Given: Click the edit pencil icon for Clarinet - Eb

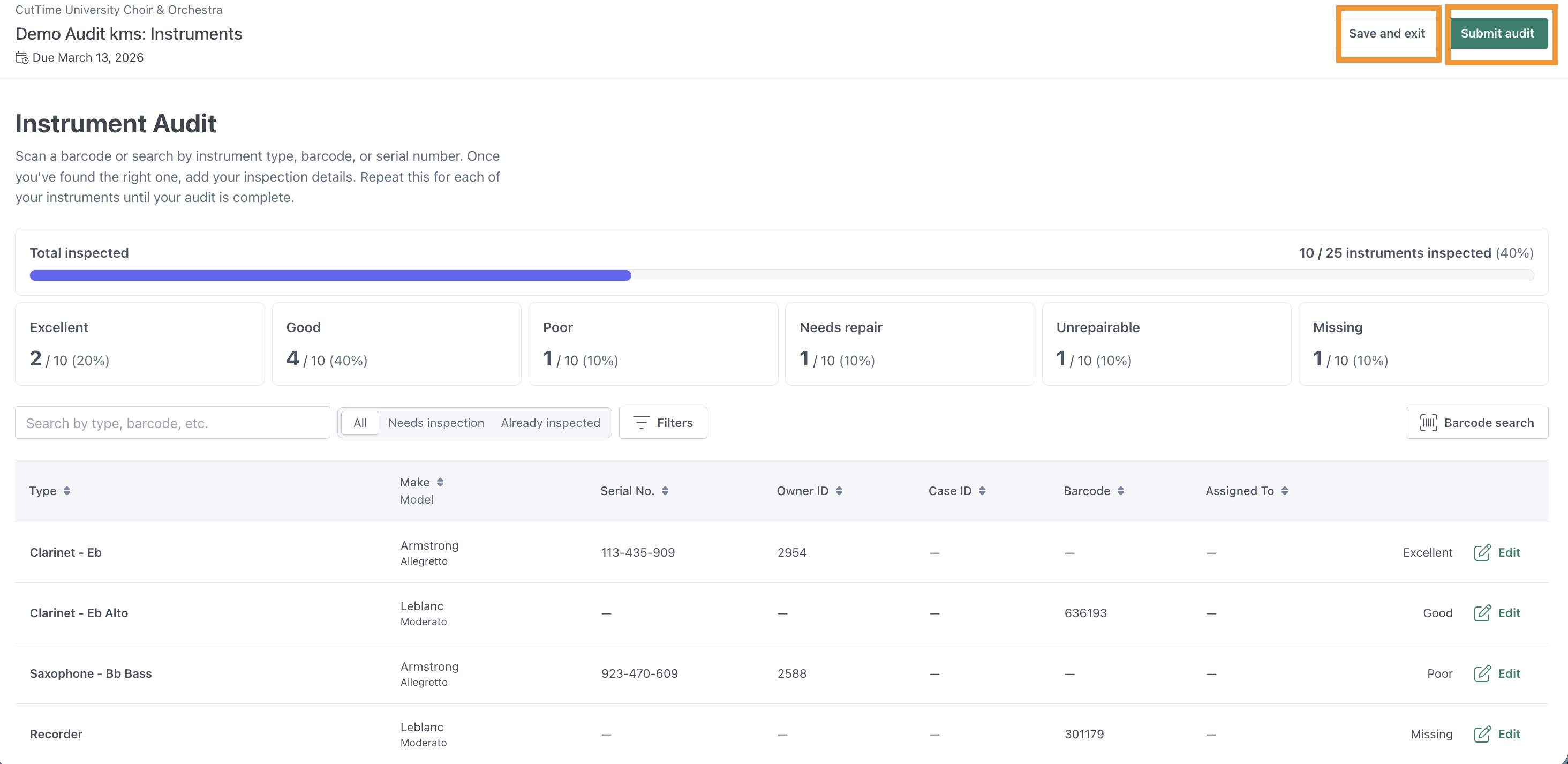Looking at the screenshot, I should pos(1482,552).
